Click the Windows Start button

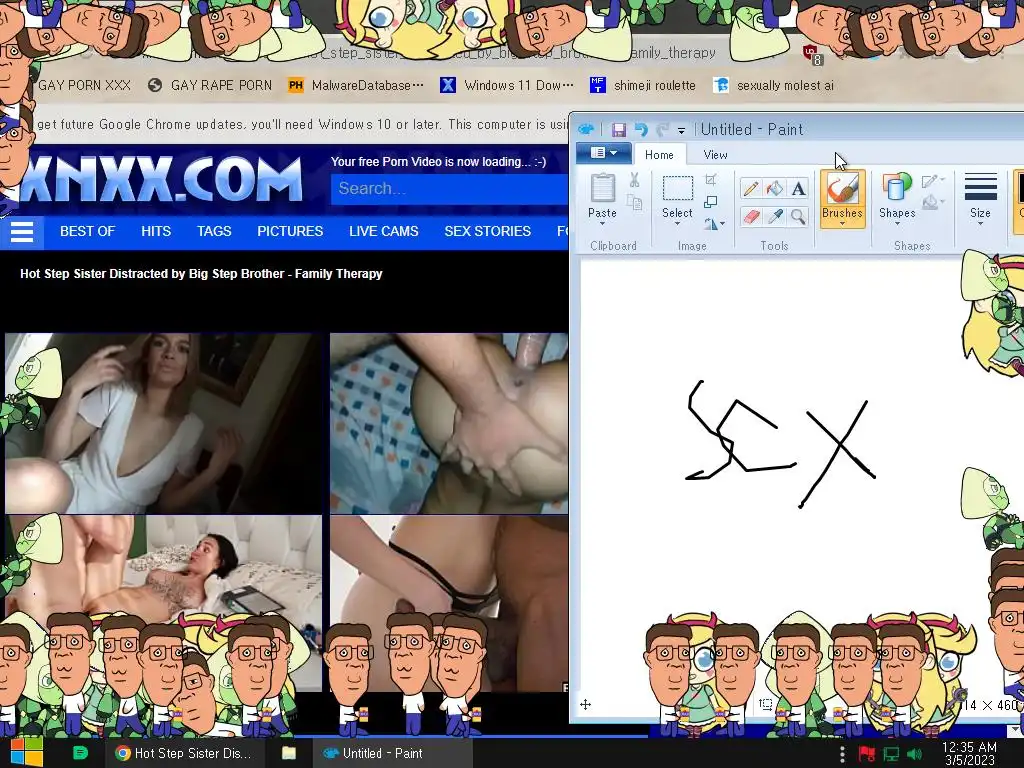tap(27, 753)
